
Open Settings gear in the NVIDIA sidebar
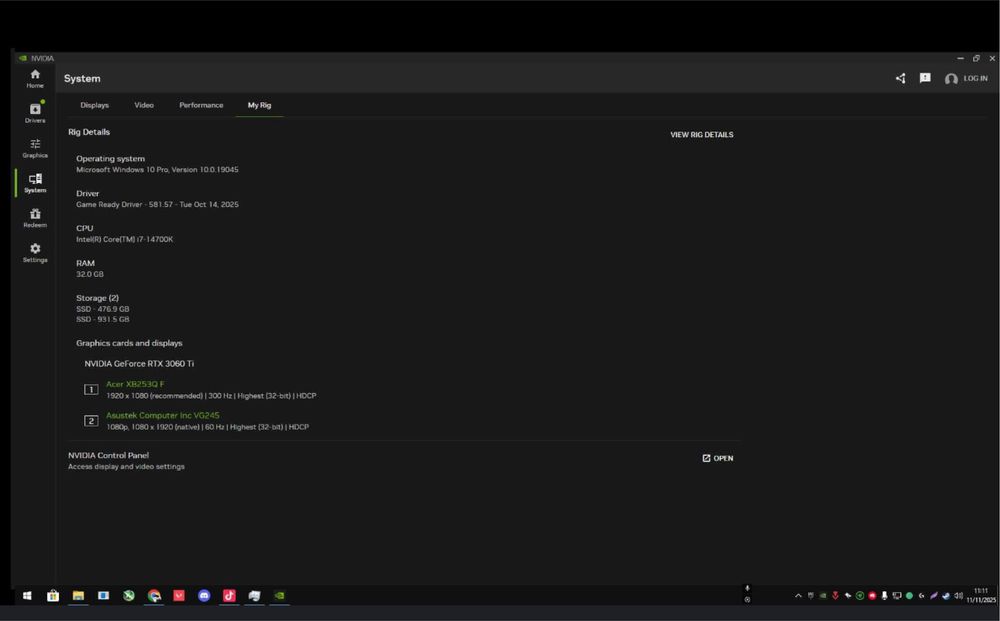(x=35, y=252)
